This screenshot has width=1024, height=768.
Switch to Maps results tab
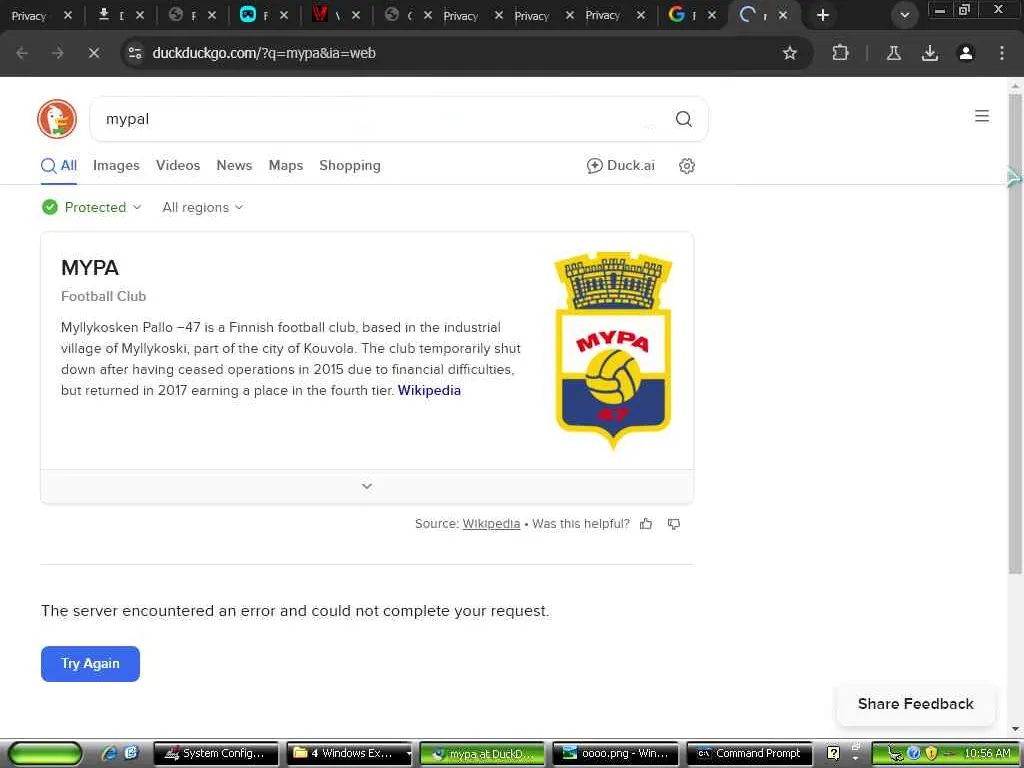click(x=285, y=165)
